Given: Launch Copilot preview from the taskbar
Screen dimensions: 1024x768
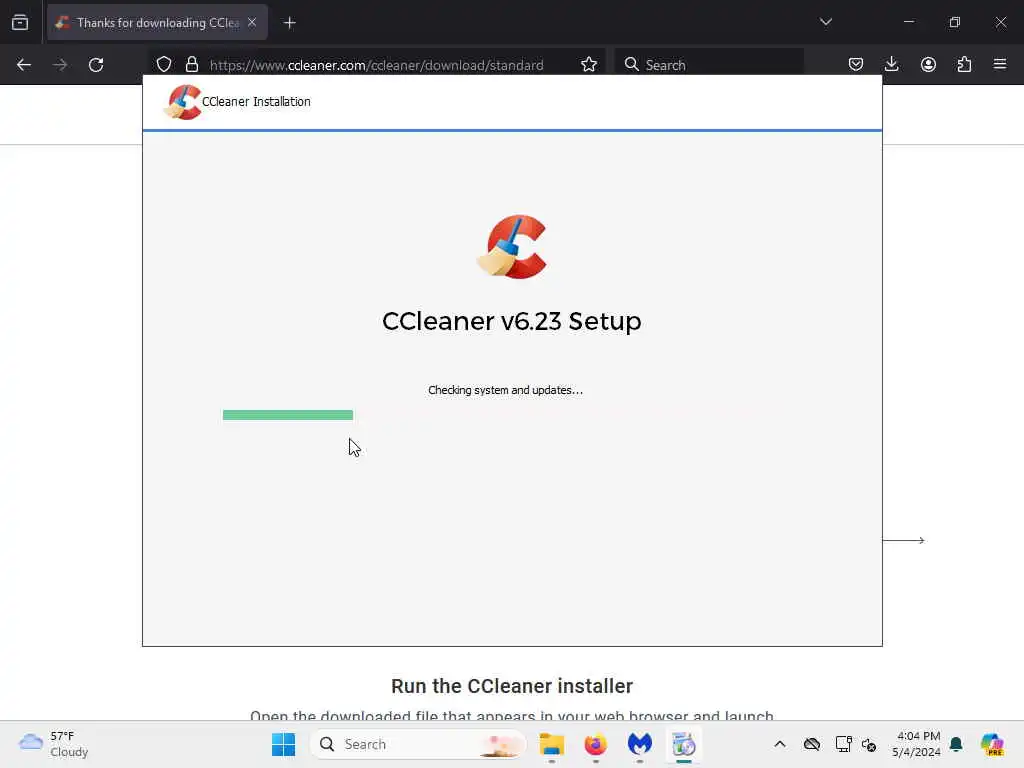Looking at the screenshot, I should point(993,744).
